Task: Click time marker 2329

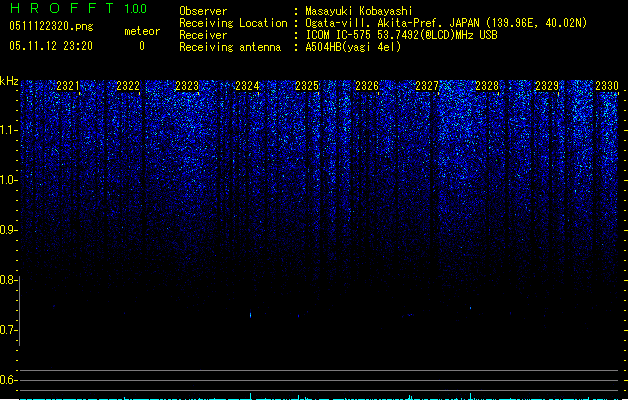Action: pos(547,86)
